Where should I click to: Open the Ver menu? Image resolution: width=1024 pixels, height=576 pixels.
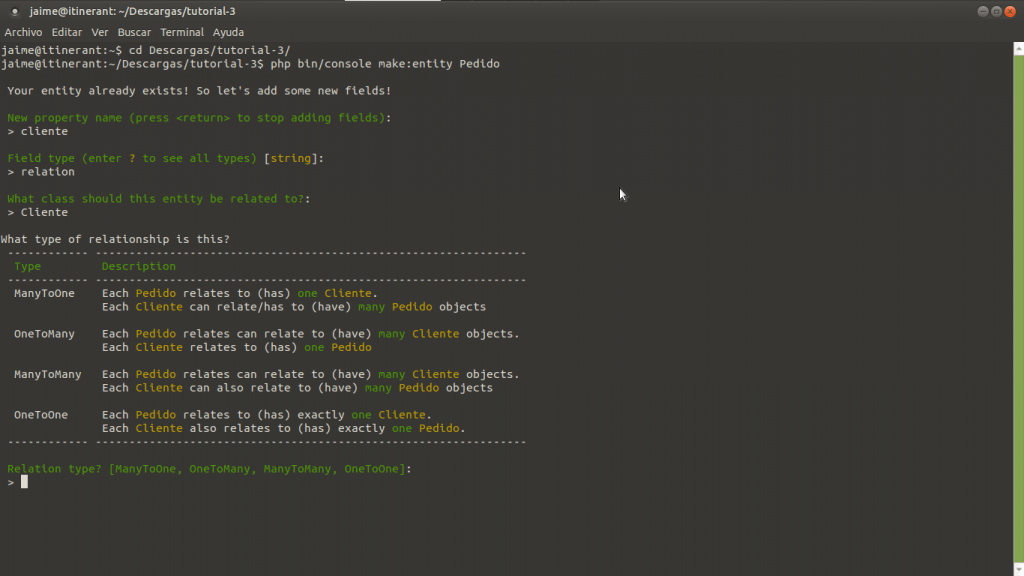coord(100,32)
